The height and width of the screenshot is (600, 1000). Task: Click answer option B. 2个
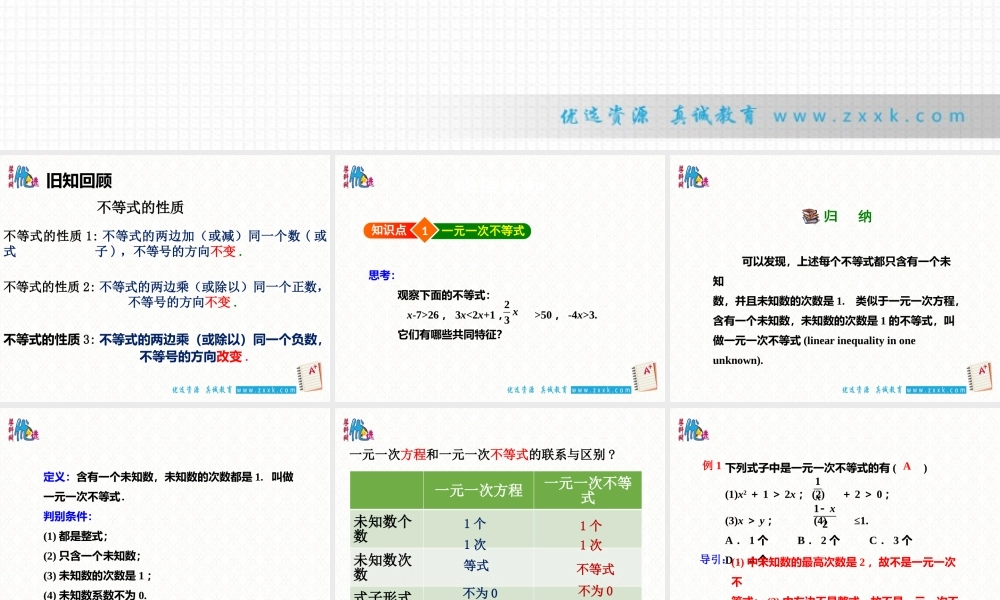pyautogui.click(x=818, y=541)
